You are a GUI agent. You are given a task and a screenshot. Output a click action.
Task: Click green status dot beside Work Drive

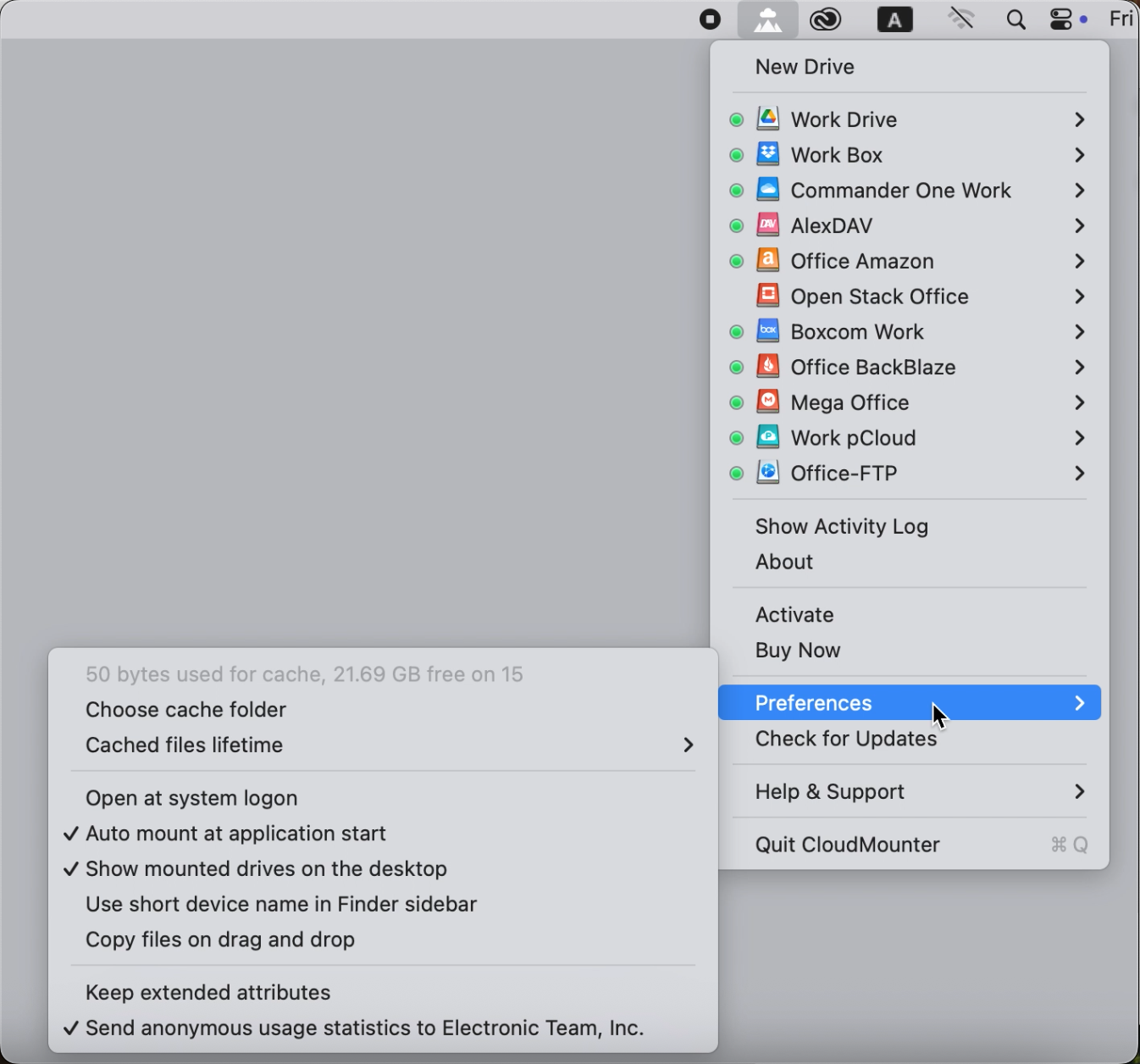[x=737, y=120]
